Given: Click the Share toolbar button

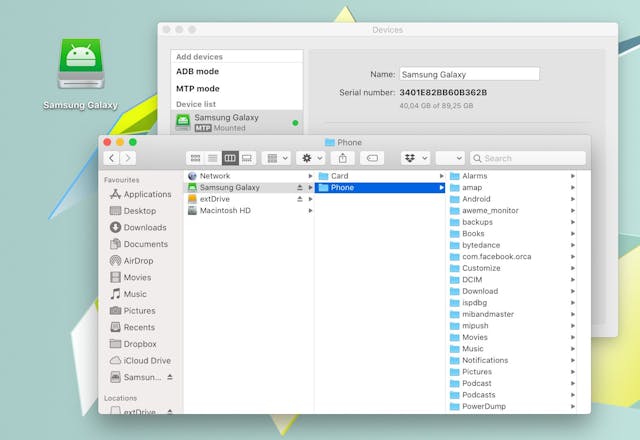Looking at the screenshot, I should tap(343, 158).
